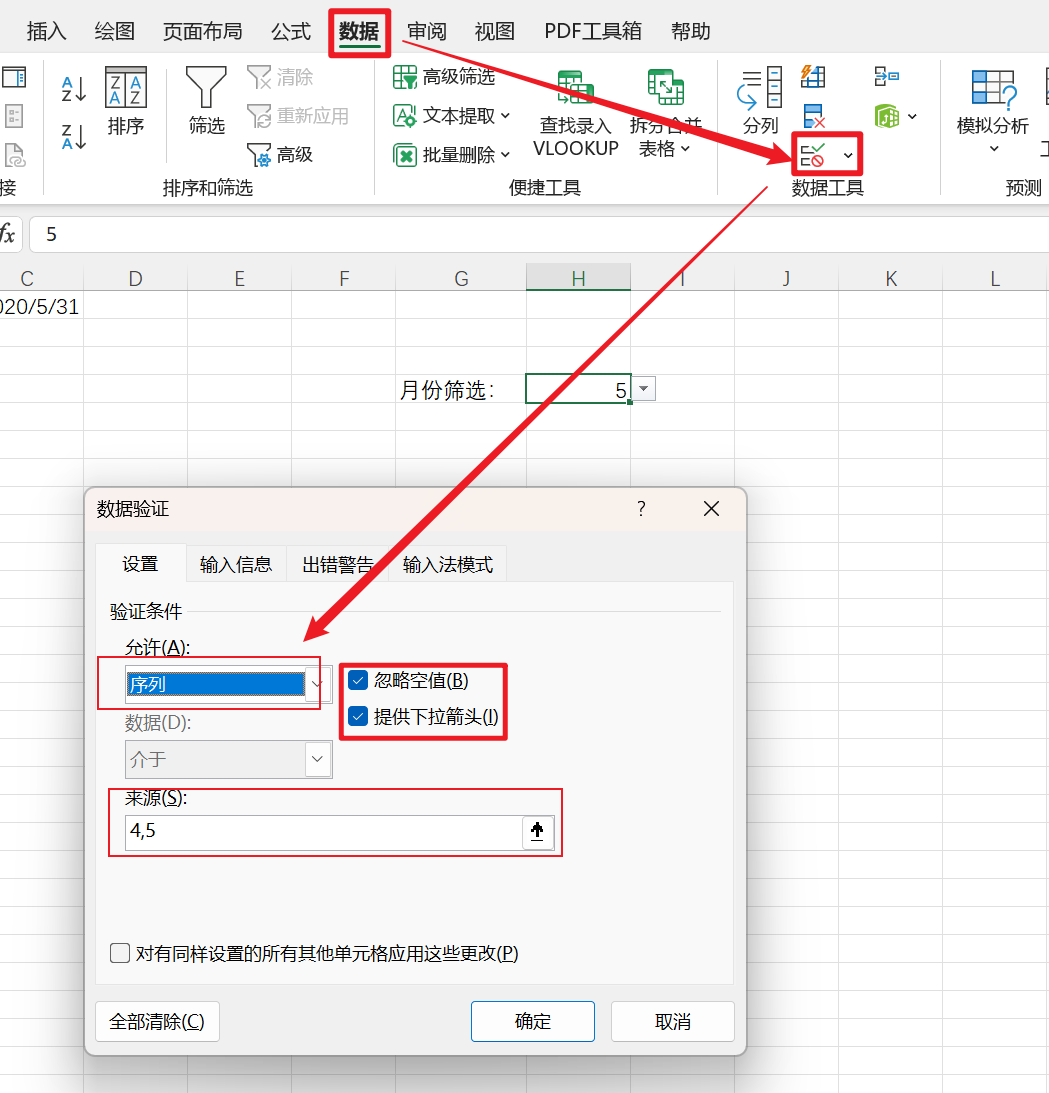The height and width of the screenshot is (1093, 1049).
Task: Click the Flash Fill icon in Data Tools
Action: (814, 77)
